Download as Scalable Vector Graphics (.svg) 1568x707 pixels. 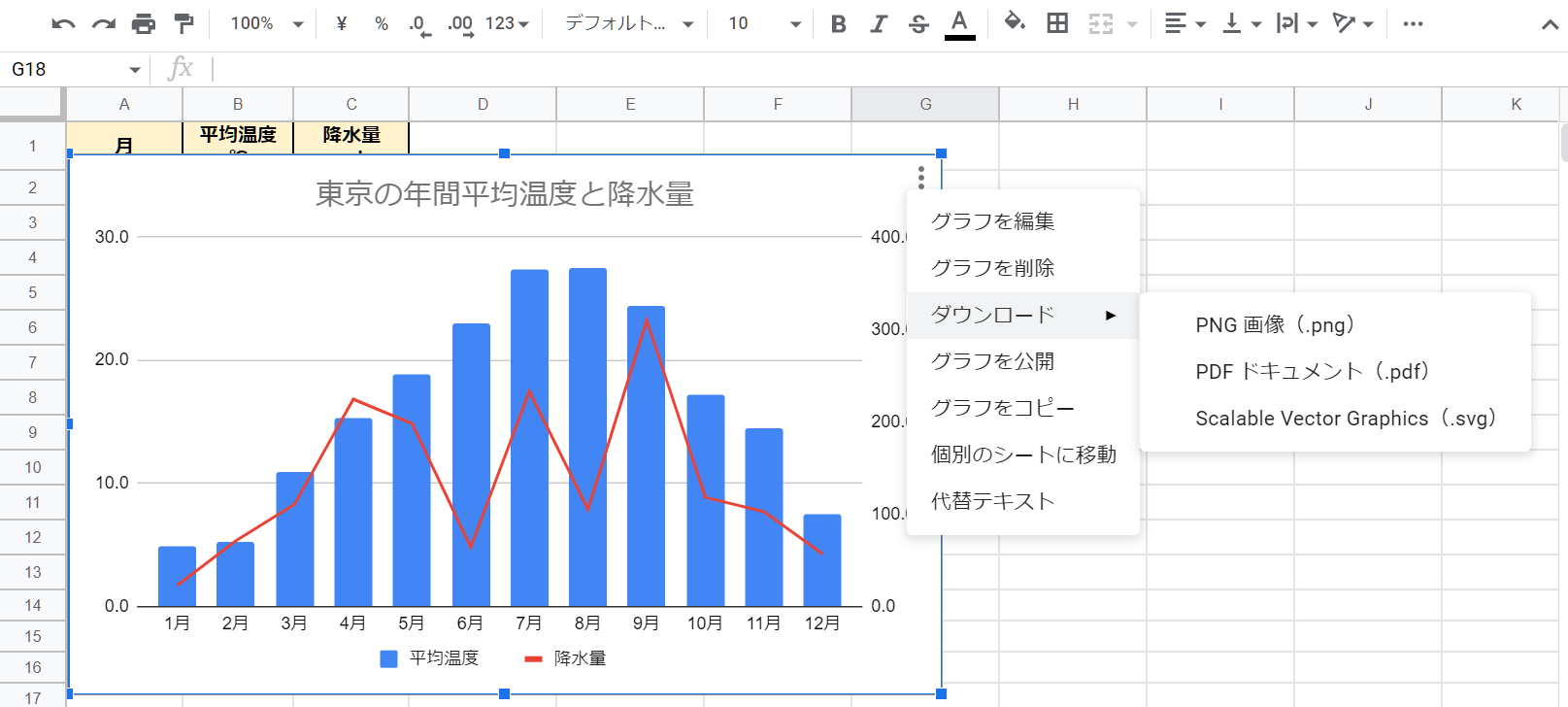(1335, 418)
